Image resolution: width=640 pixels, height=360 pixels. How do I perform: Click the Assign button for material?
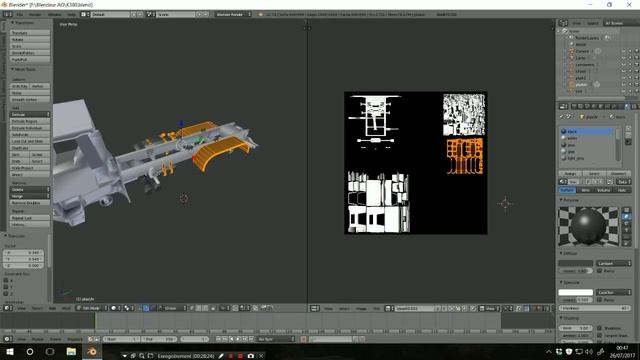570,174
